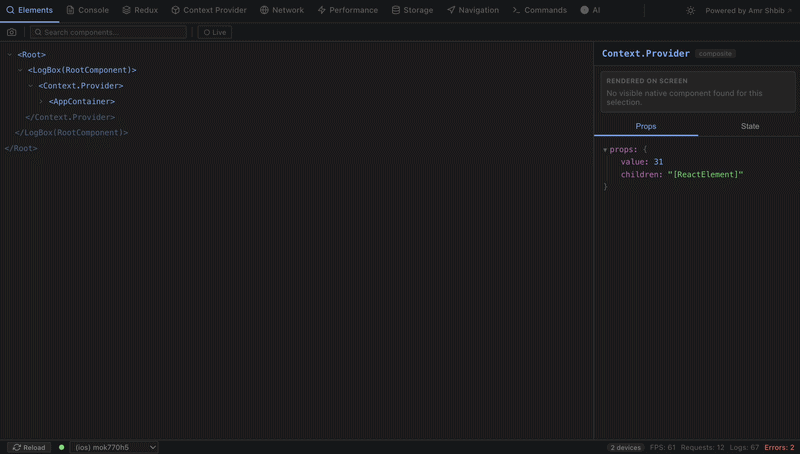Switch to the Console tab
Image resolution: width=800 pixels, height=454 pixels.
tap(88, 10)
